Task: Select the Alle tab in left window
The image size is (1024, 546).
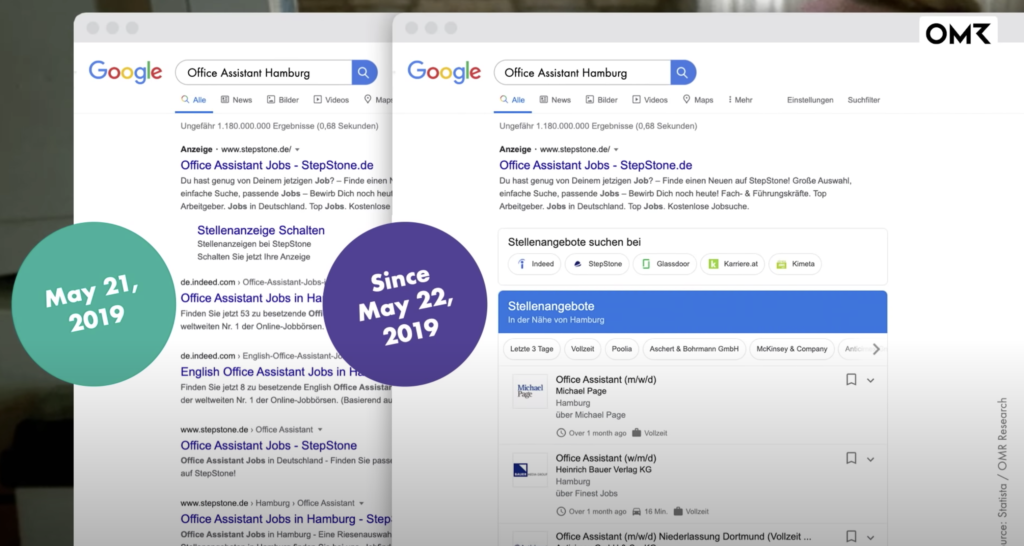Action: pos(194,100)
